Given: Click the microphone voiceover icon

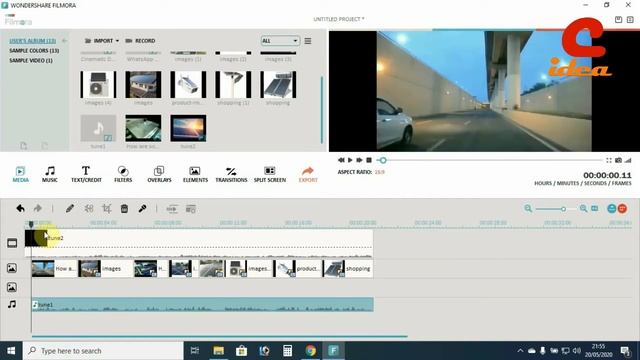Looking at the screenshot, I should [x=142, y=209].
